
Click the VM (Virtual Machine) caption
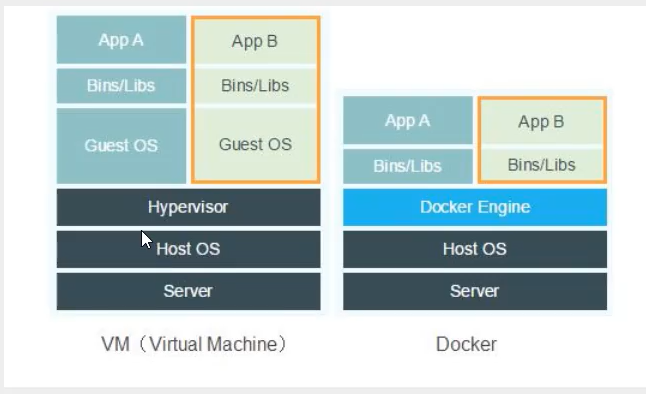[194, 344]
